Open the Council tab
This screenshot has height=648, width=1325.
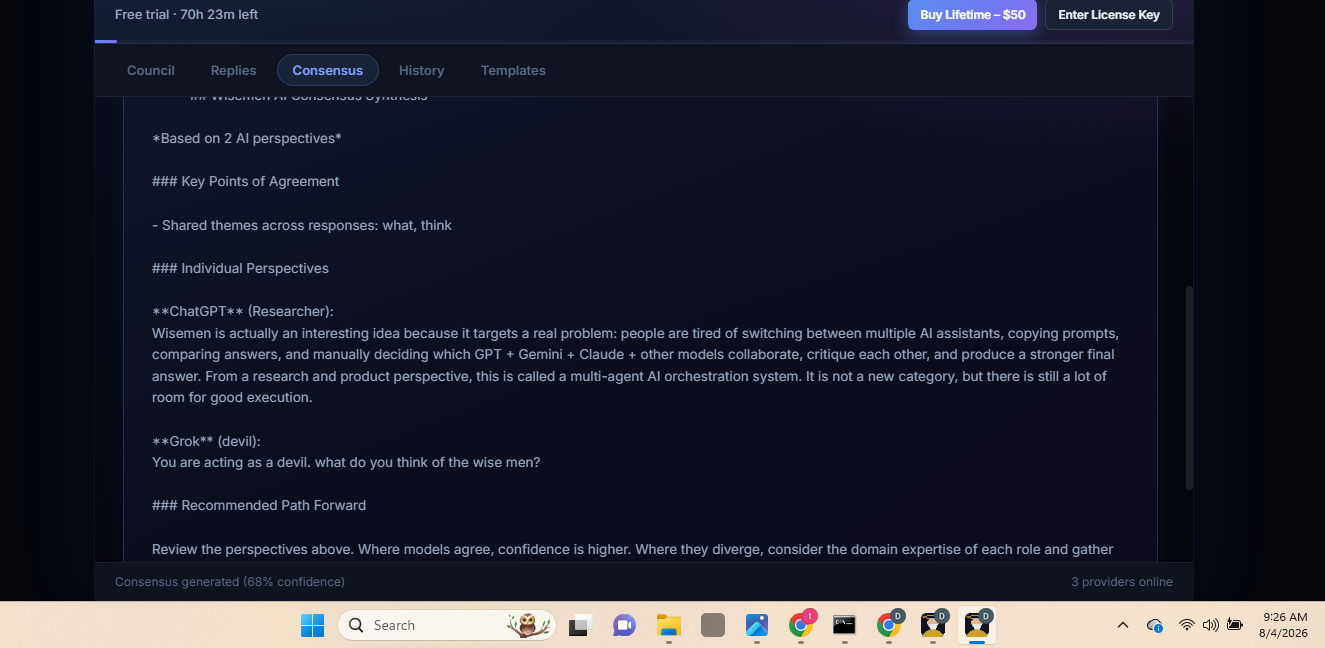[151, 70]
